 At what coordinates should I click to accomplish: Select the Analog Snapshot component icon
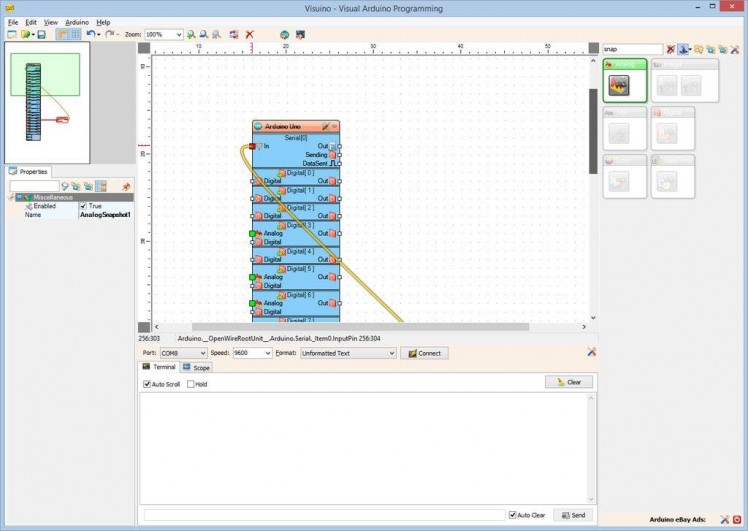click(619, 86)
